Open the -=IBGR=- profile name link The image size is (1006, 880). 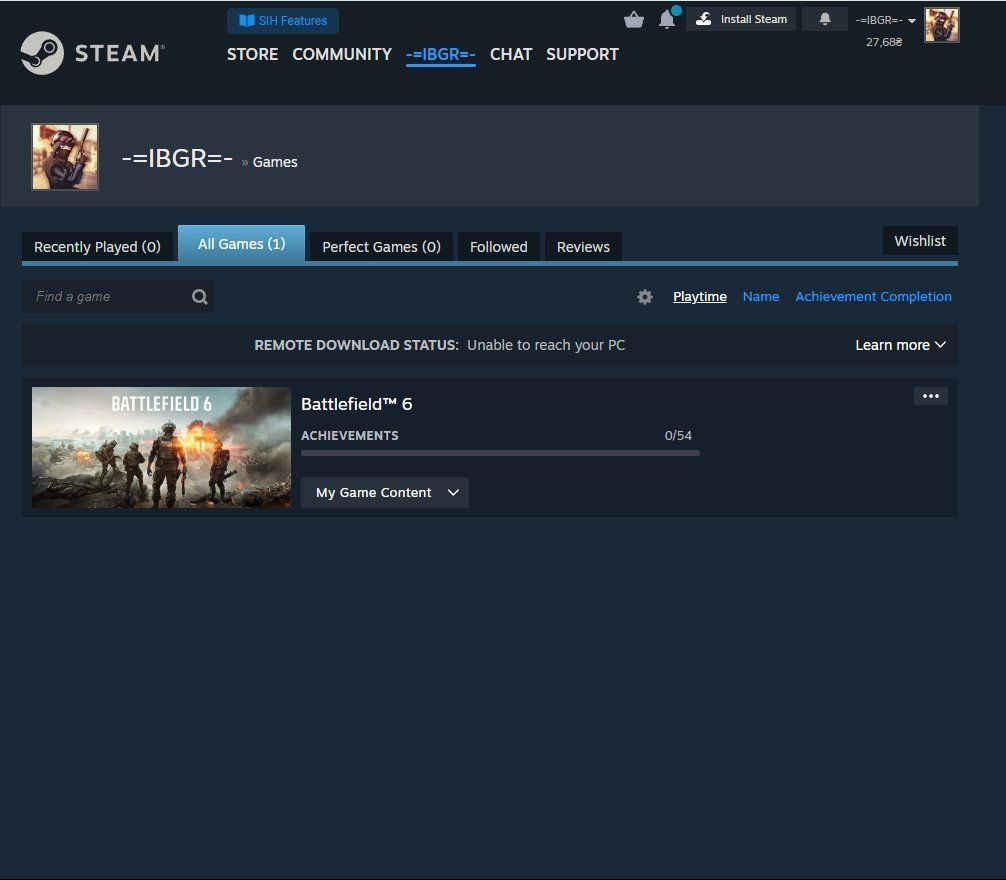pyautogui.click(x=177, y=158)
